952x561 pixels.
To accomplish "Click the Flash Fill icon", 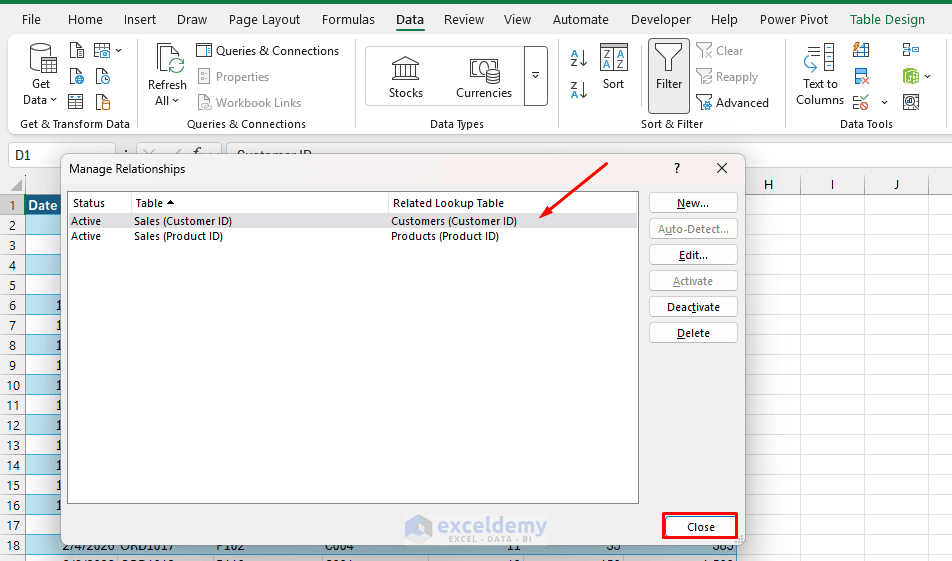I will pos(861,50).
